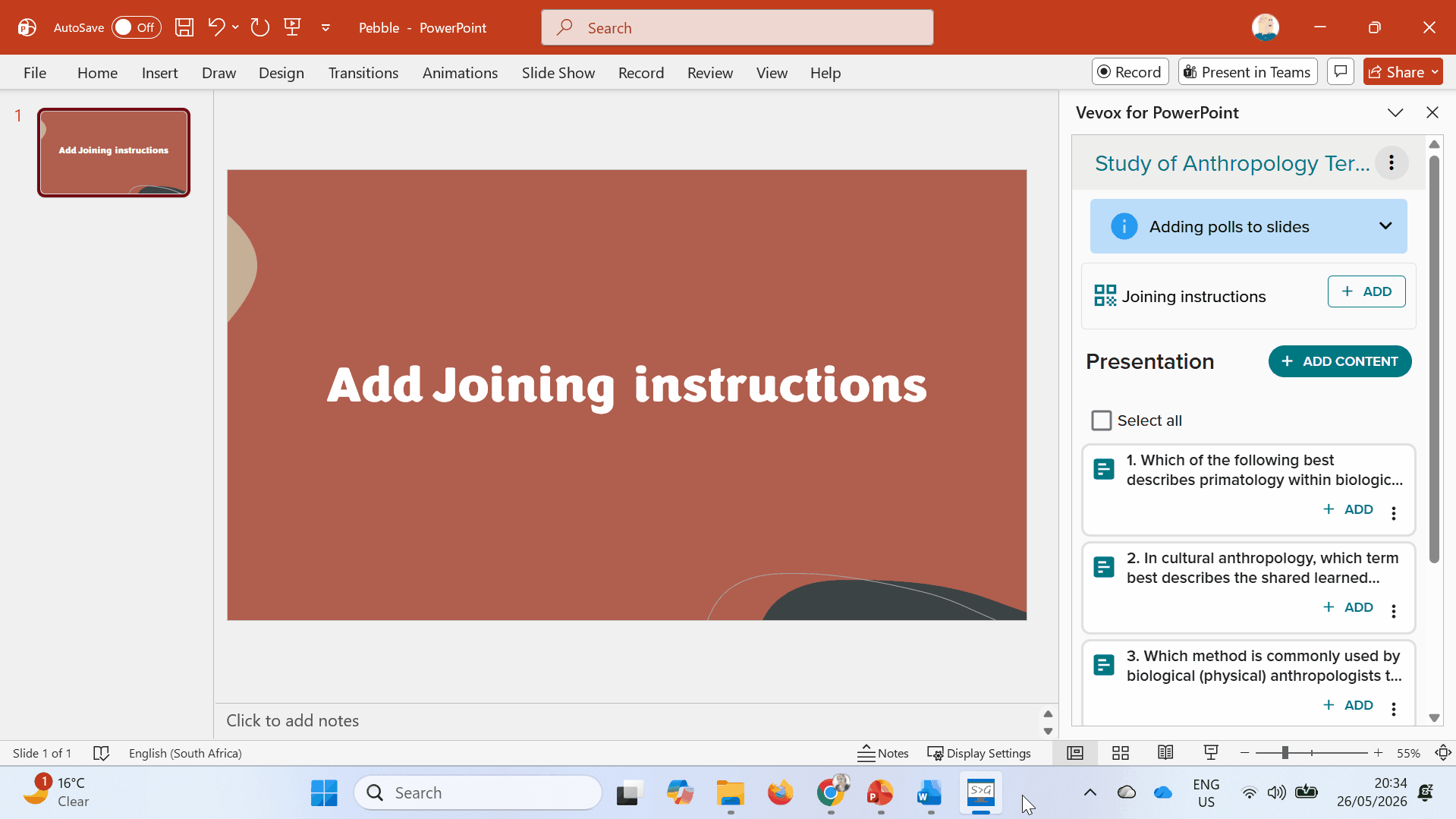Open the Transitions ribbon tab
This screenshot has width=1456, height=819.
(x=363, y=73)
